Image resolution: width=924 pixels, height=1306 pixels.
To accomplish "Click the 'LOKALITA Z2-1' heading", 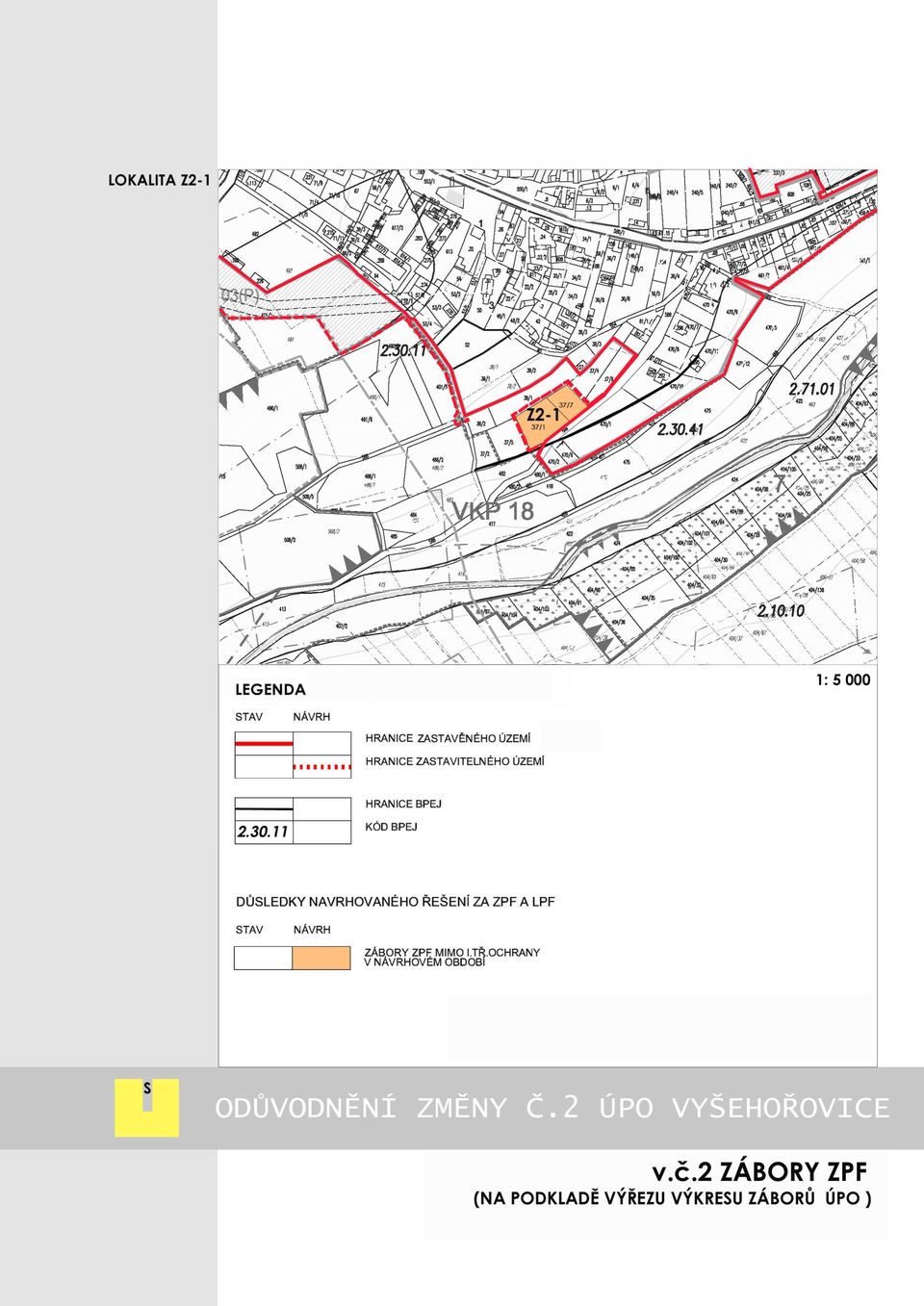I will (159, 180).
